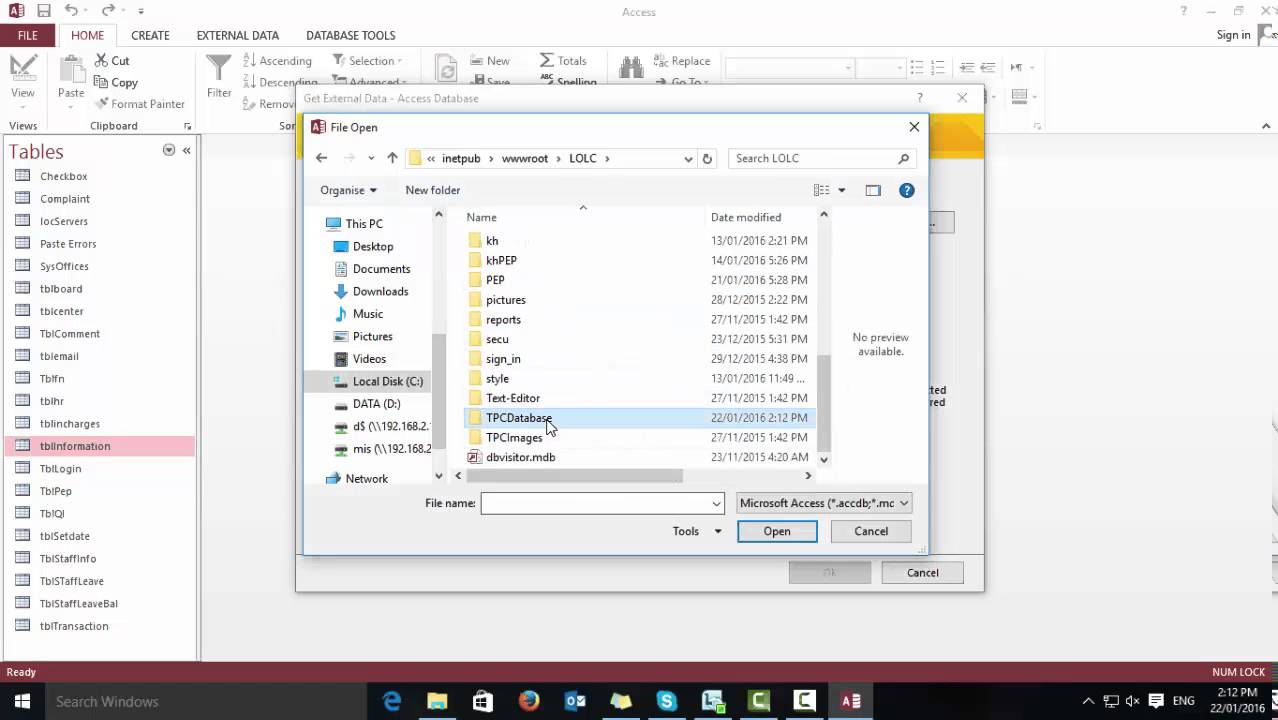Open Outlook from the taskbar
1278x720 pixels.
pos(575,701)
